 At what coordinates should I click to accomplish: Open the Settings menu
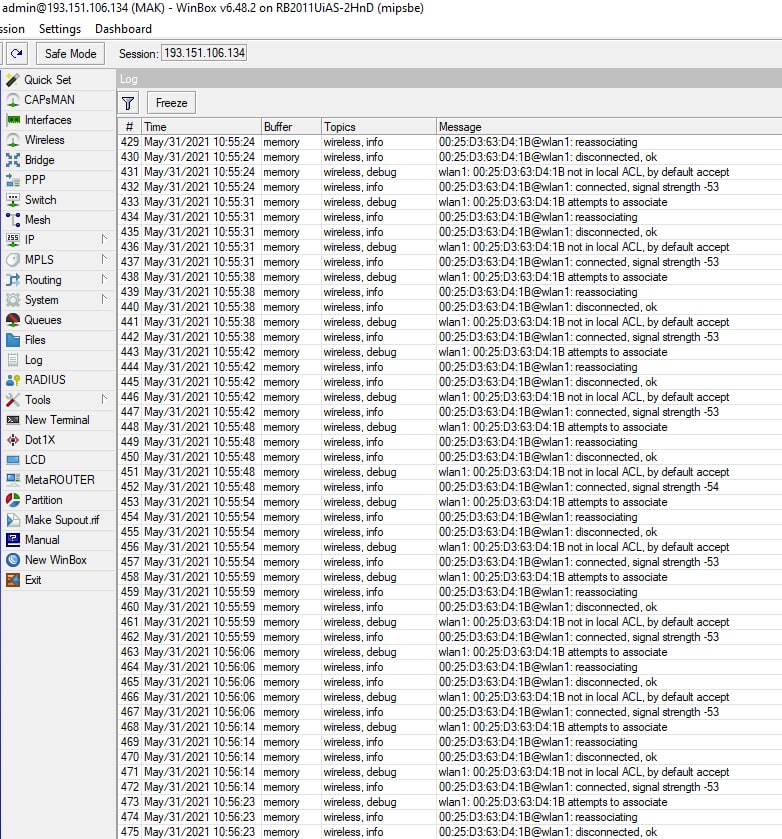click(60, 29)
